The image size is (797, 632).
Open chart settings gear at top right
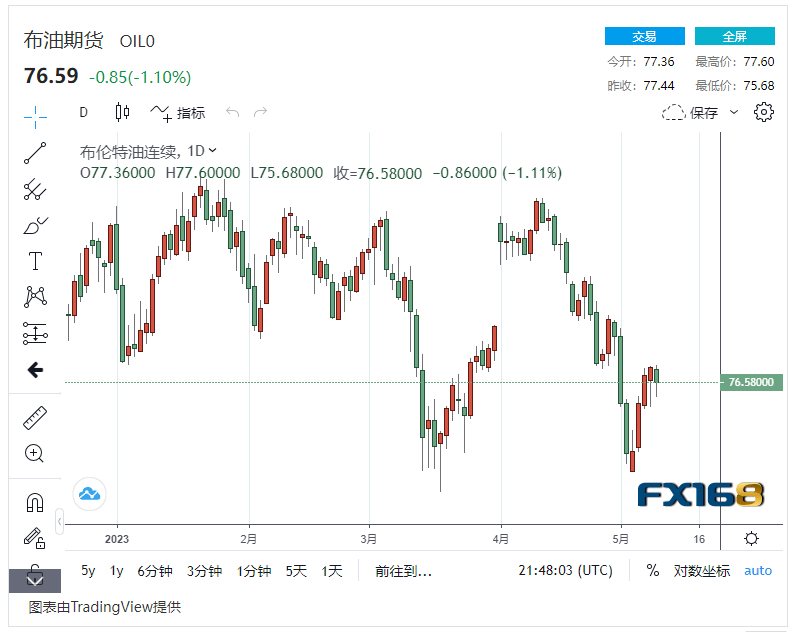coord(764,112)
